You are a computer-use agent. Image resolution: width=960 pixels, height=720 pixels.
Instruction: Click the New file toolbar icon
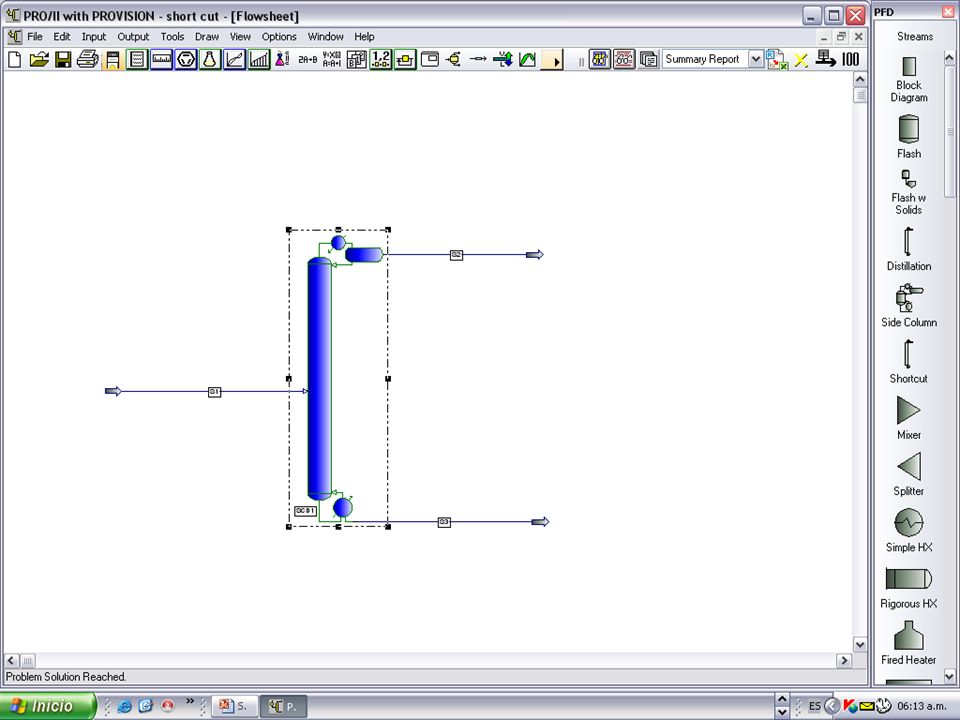pos(15,59)
